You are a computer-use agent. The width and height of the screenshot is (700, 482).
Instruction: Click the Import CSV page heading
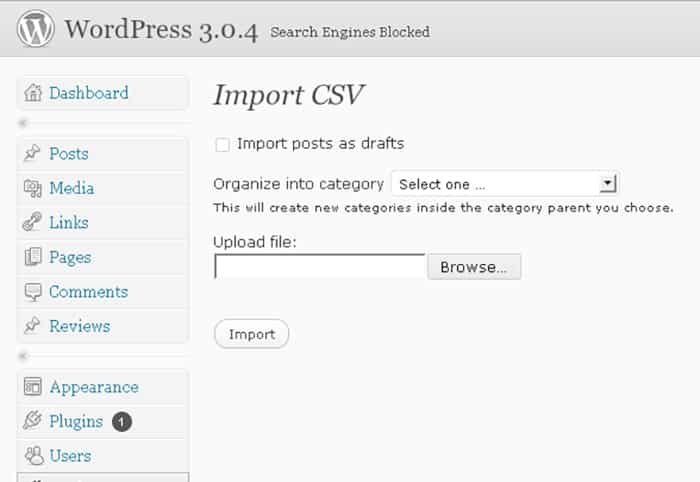click(x=288, y=96)
